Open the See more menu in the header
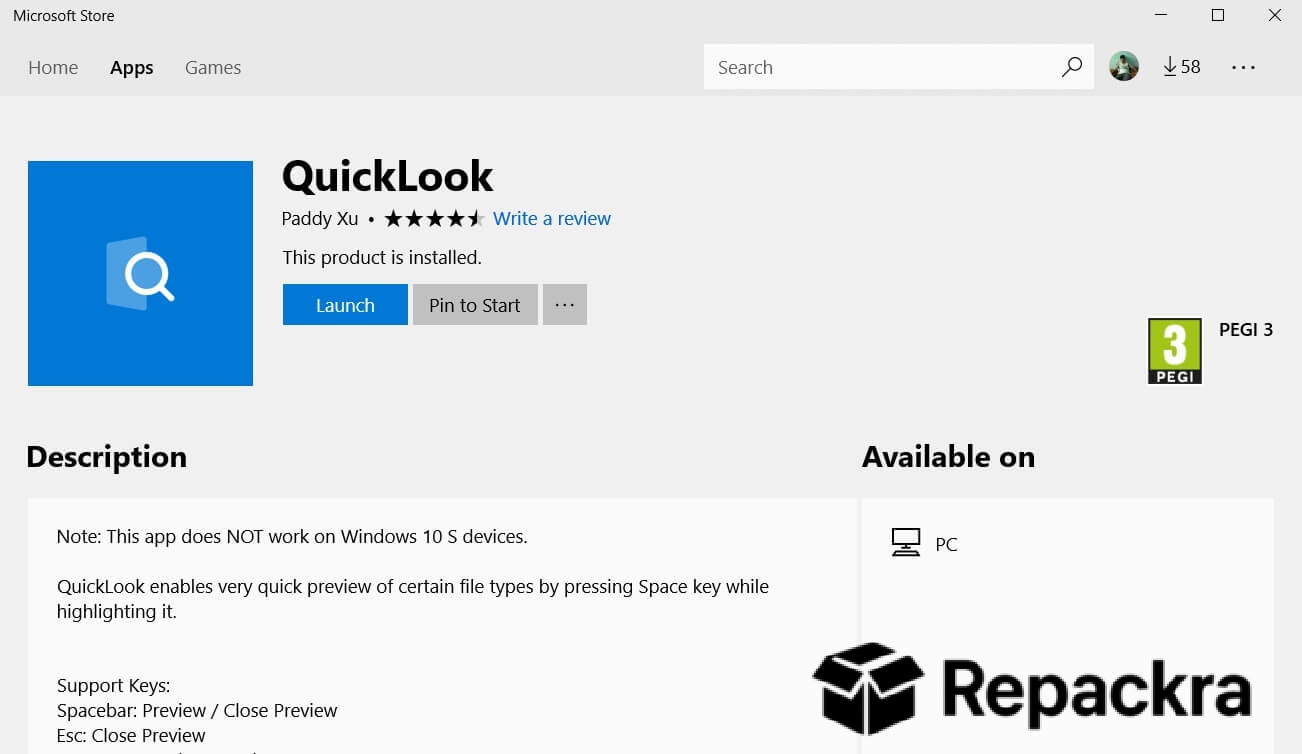1302x754 pixels. tap(1243, 67)
